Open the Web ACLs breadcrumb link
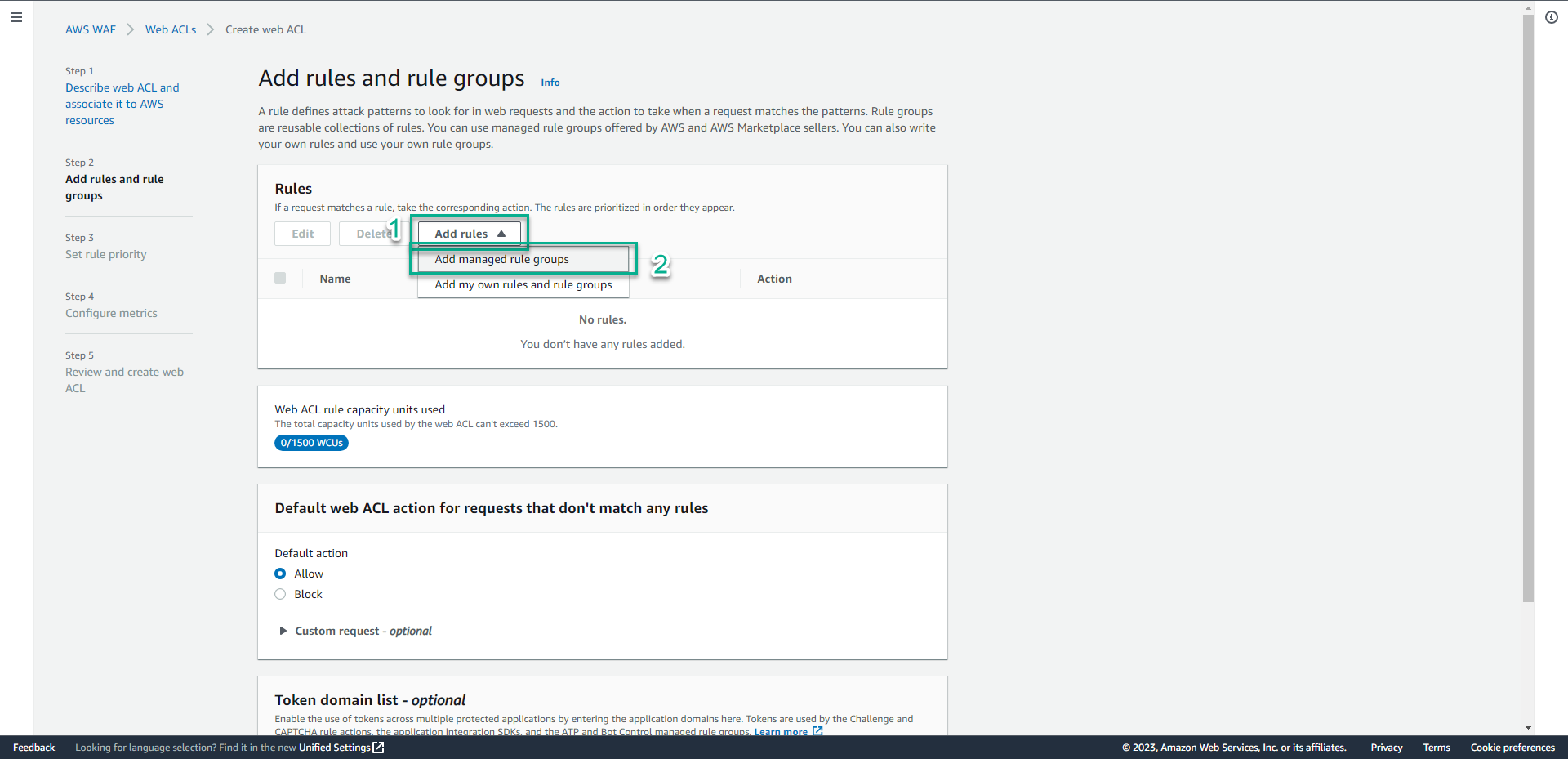 pos(170,29)
